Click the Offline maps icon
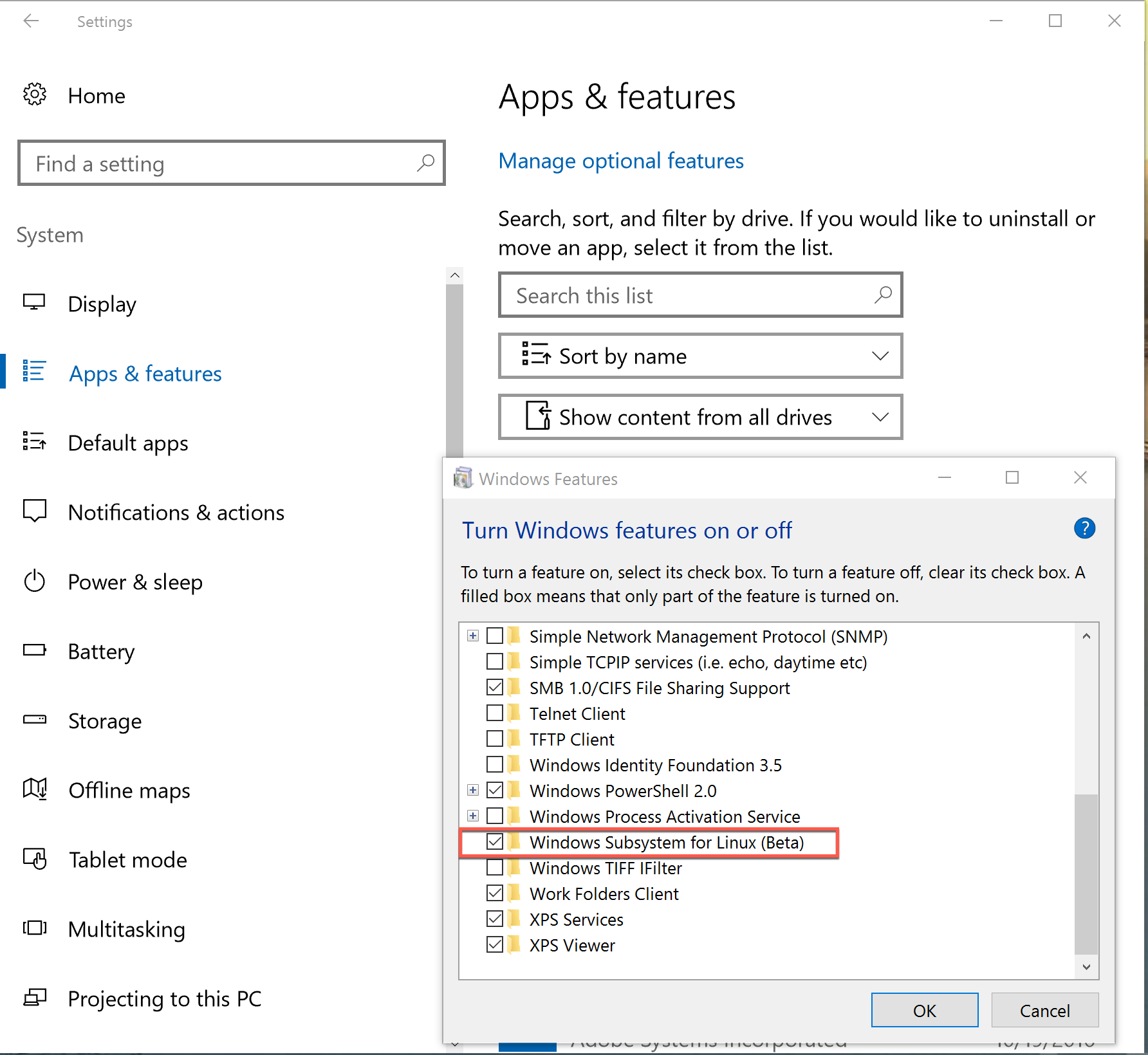 pos(35,789)
